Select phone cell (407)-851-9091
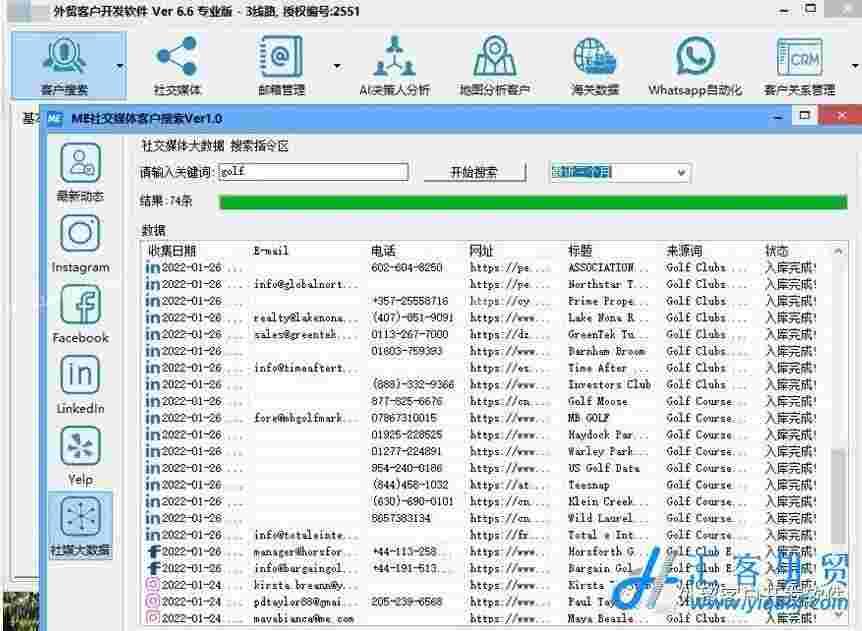 point(412,318)
